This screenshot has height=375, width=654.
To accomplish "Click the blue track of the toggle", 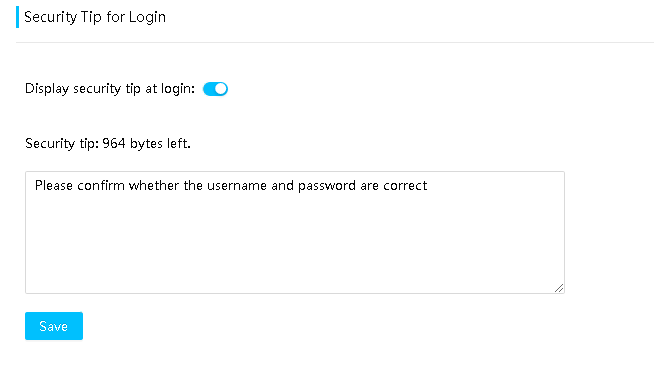I will [209, 89].
